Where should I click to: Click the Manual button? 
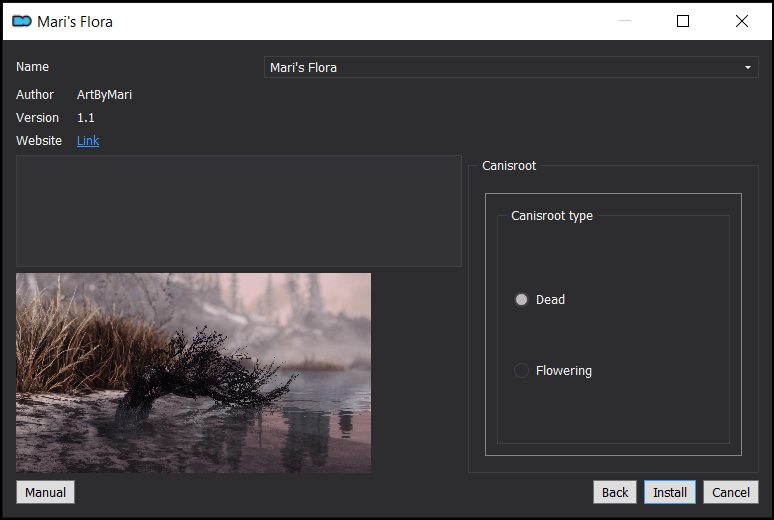click(x=45, y=492)
